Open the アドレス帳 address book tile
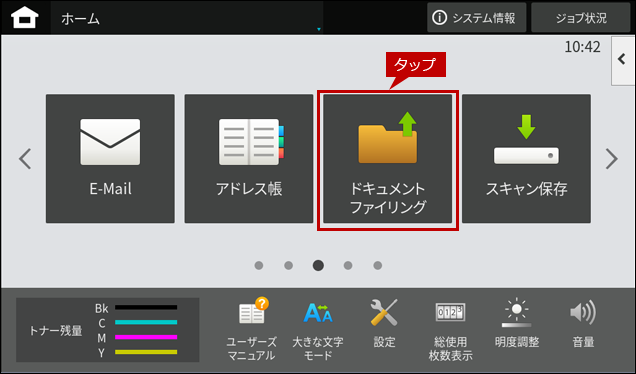636x374 pixels. (249, 159)
